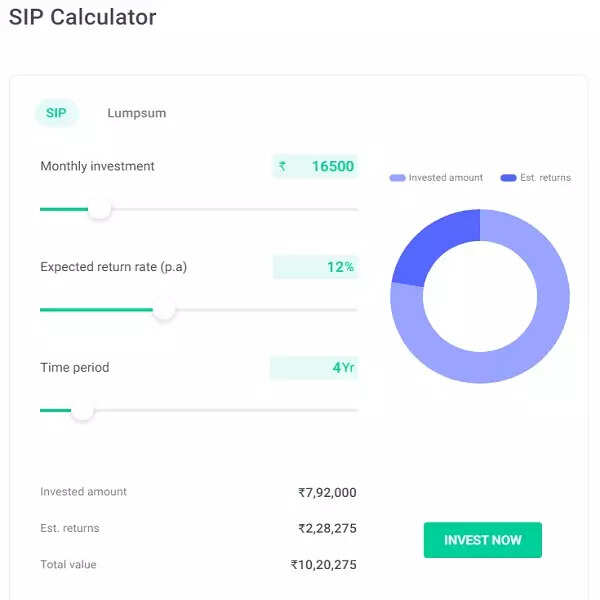Click the Est. returns amount value
The image size is (600, 600).
[327, 529]
